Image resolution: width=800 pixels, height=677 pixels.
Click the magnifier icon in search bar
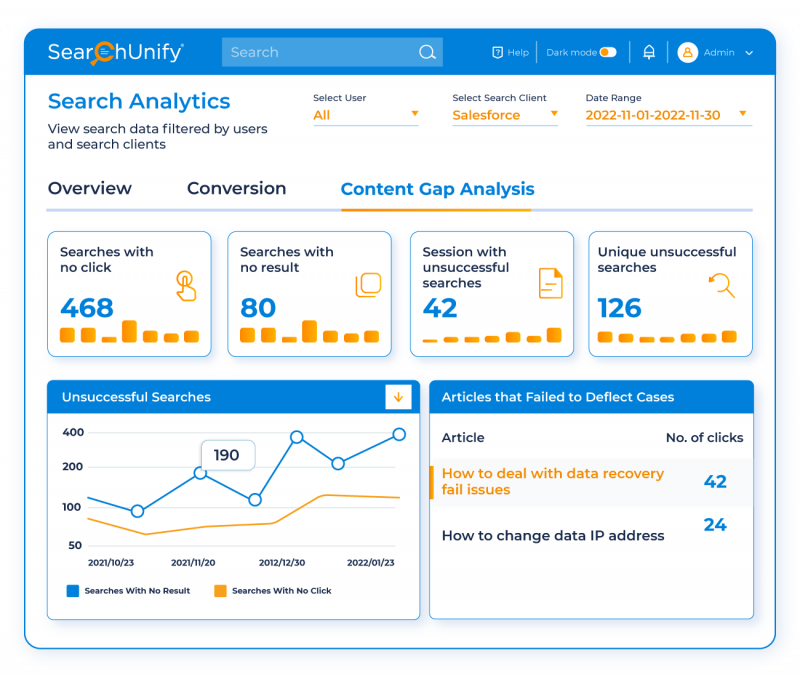tap(427, 52)
